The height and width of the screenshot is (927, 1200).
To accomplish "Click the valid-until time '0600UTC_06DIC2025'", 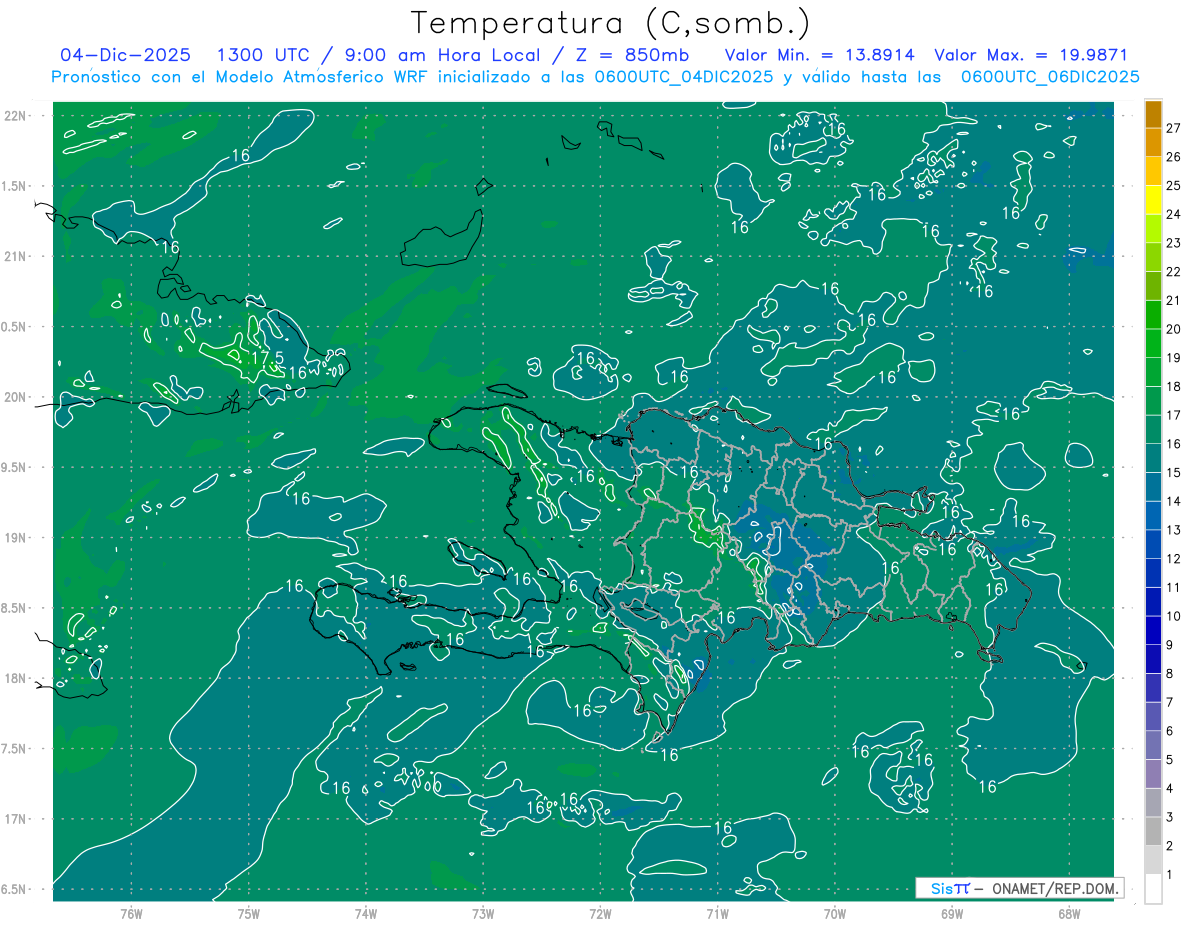I will point(1050,77).
